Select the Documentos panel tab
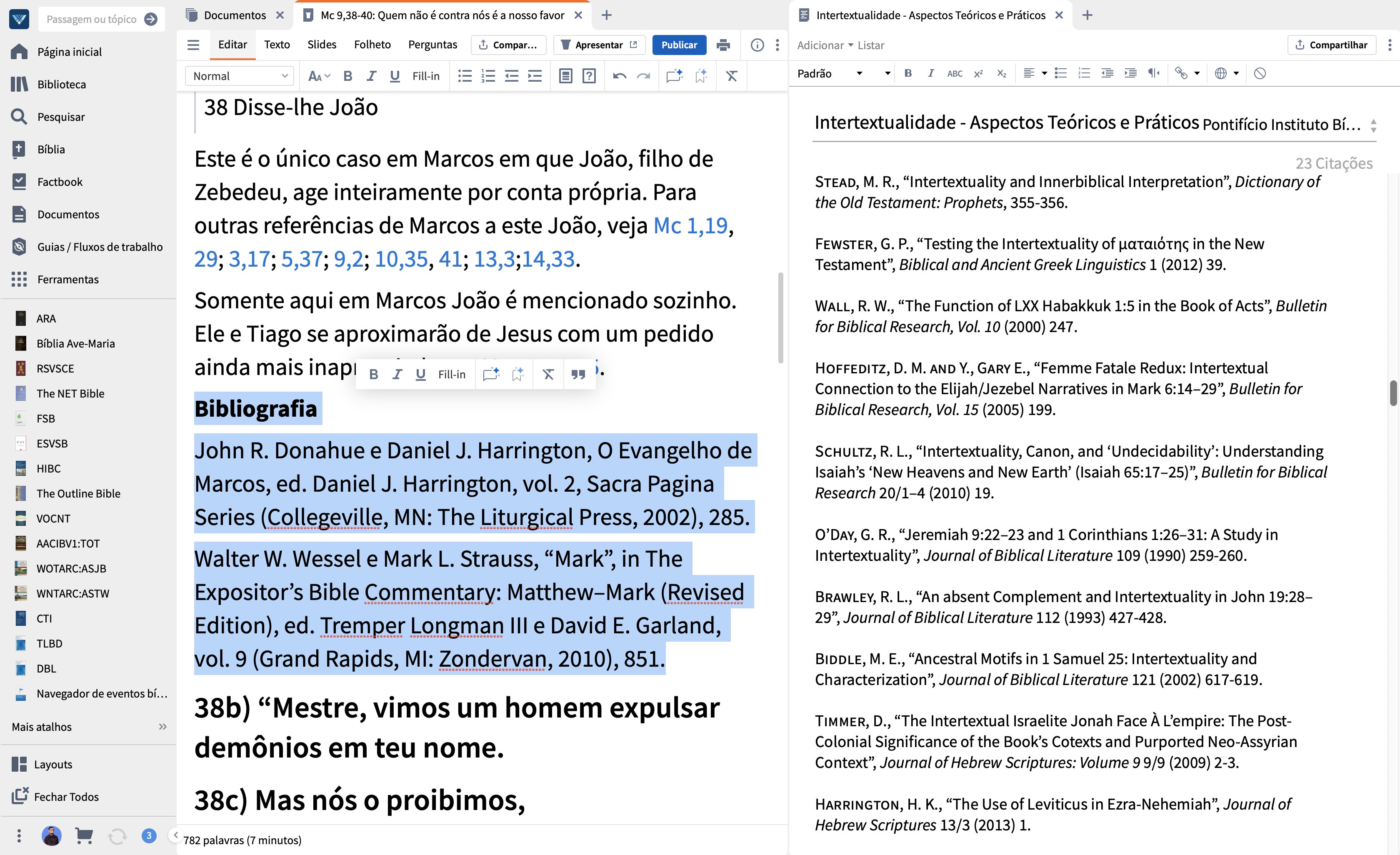 point(234,15)
